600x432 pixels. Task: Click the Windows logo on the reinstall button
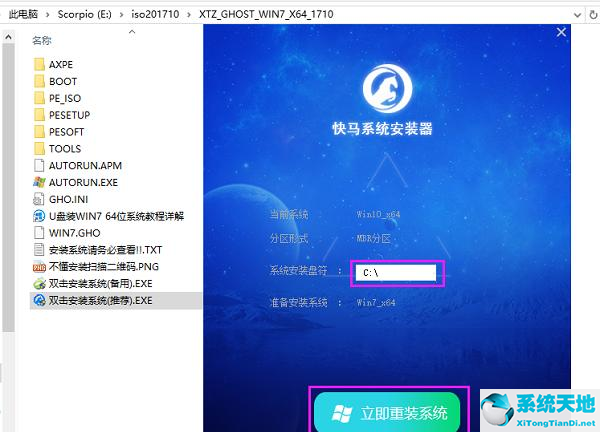tap(341, 414)
